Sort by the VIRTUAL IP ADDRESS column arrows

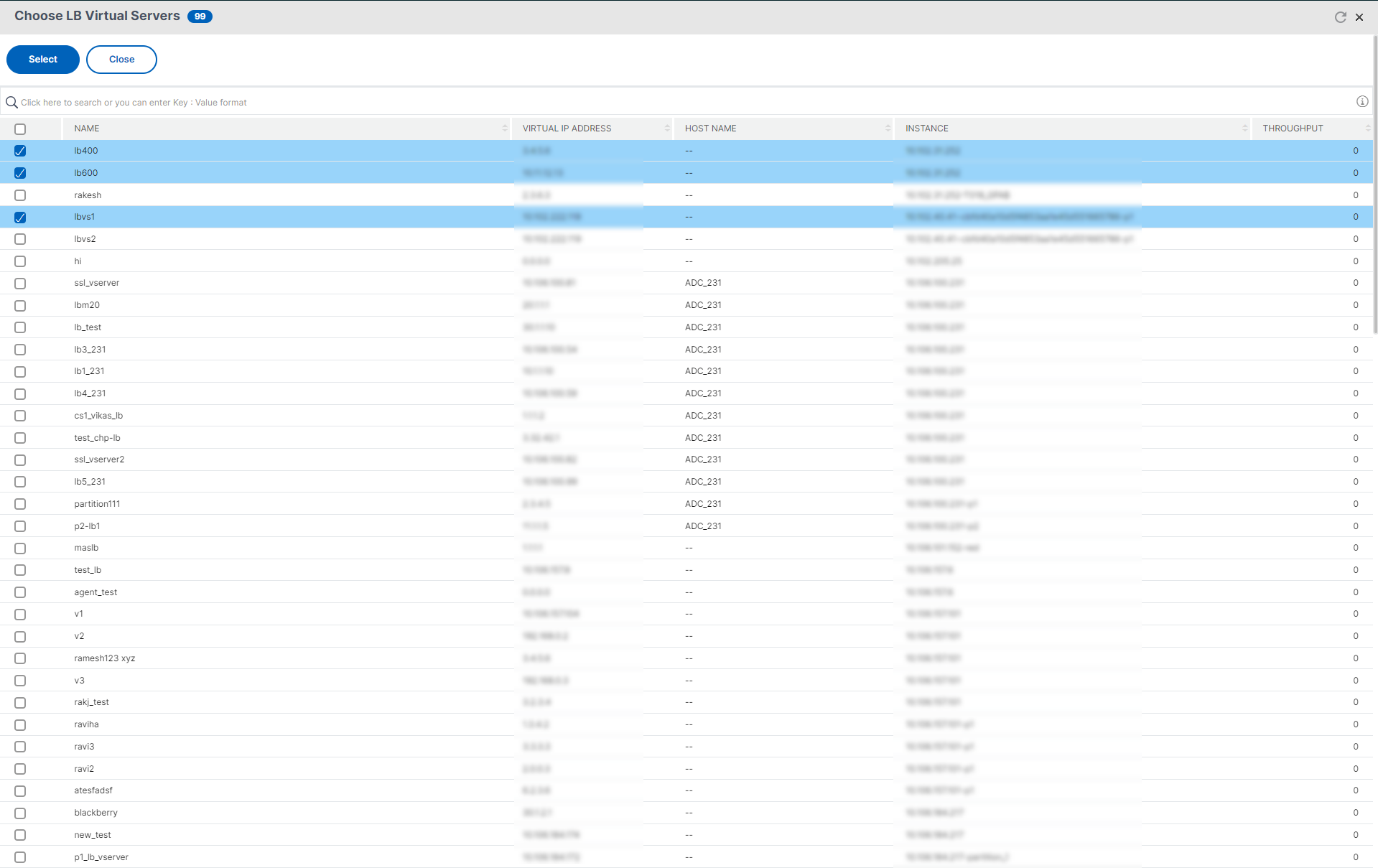click(667, 129)
